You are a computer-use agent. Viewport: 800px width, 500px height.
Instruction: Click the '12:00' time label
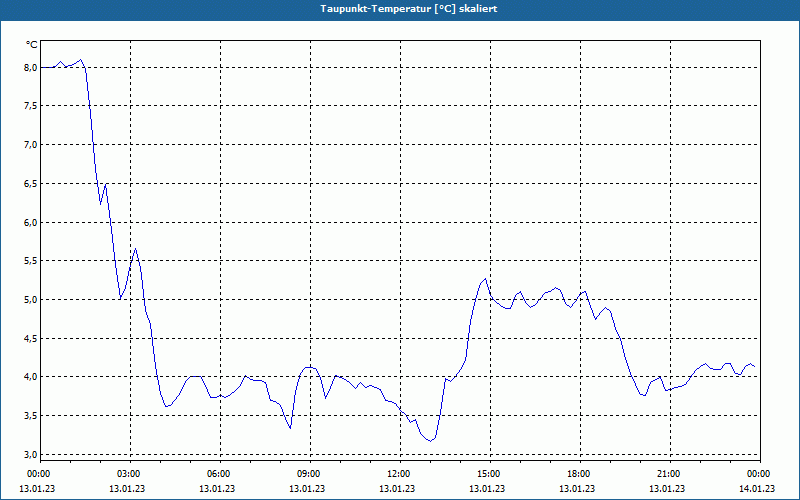[x=398, y=474]
